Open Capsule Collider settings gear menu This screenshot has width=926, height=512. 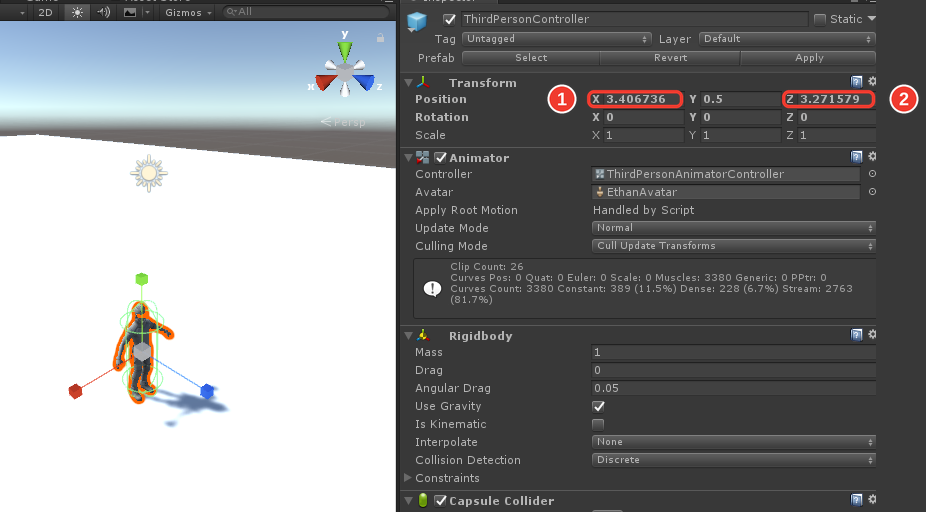(872, 499)
